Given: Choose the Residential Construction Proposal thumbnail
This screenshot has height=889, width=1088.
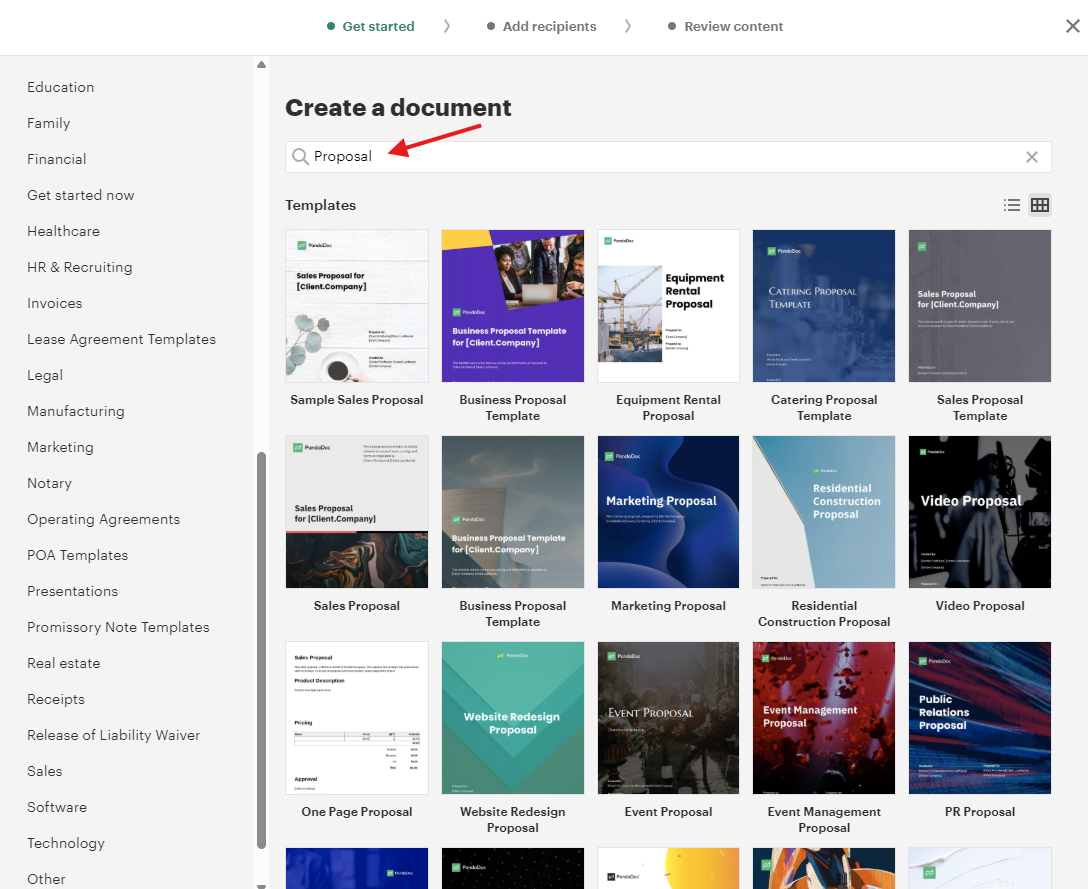Looking at the screenshot, I should 824,512.
